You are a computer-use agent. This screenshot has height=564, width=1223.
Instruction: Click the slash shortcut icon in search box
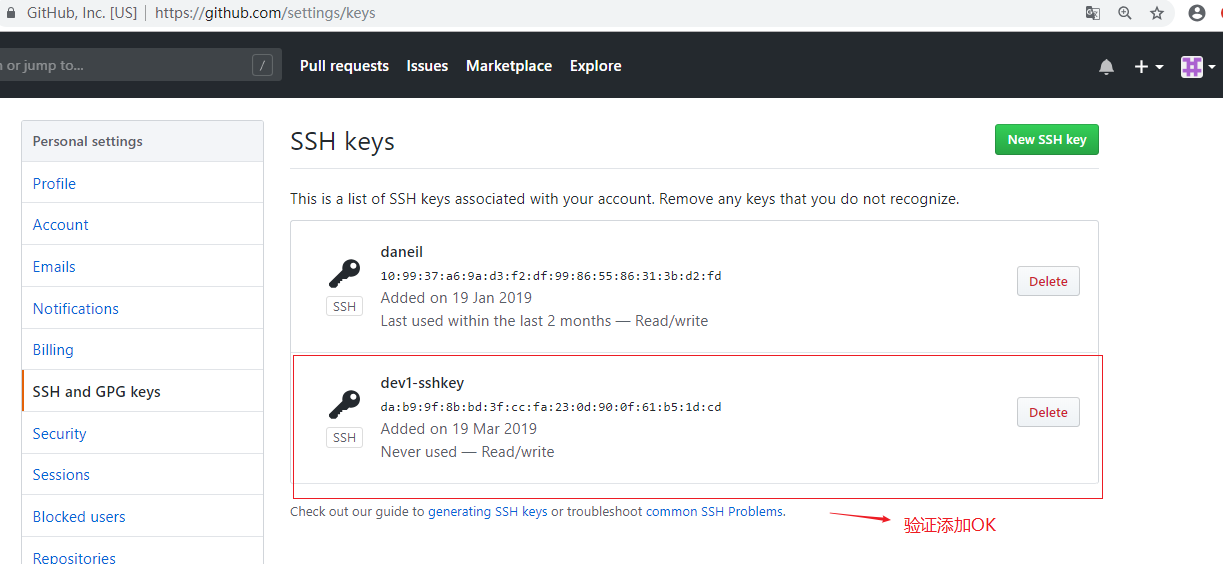263,66
